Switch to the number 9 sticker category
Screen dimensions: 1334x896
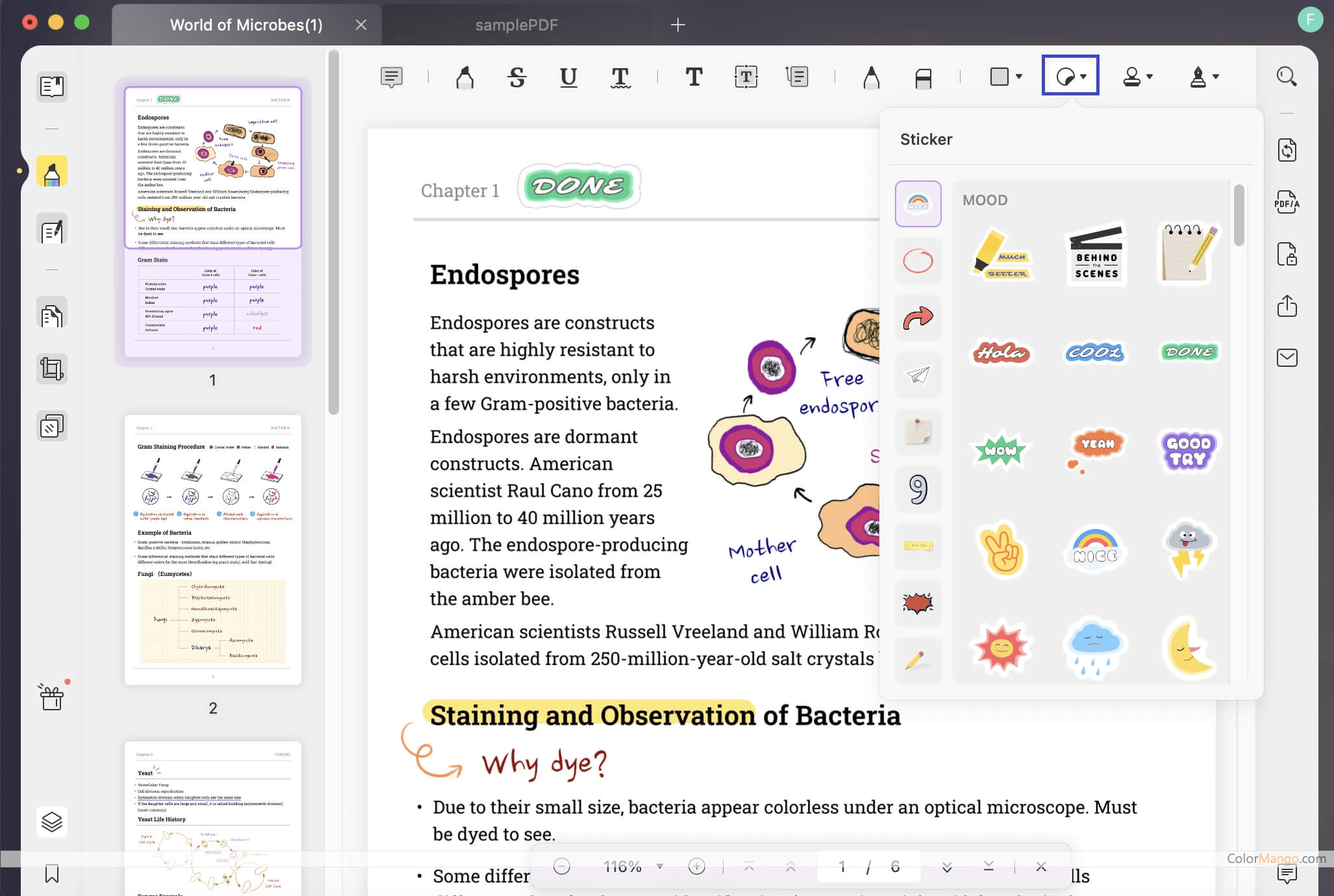[918, 489]
